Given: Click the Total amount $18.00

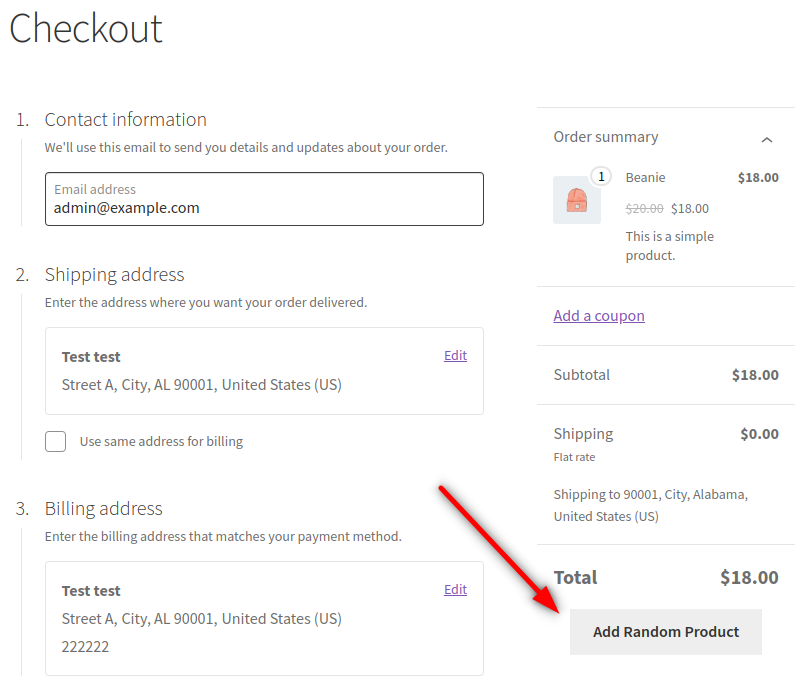Looking at the screenshot, I should point(748,577).
